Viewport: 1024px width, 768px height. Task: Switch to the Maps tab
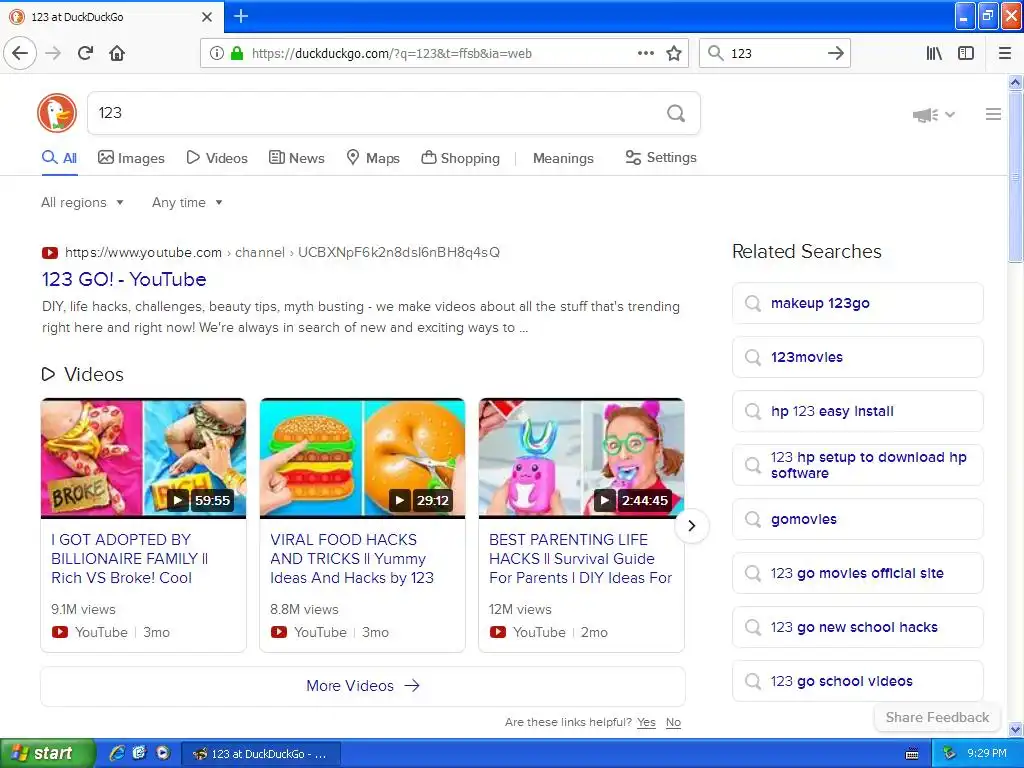tap(373, 158)
